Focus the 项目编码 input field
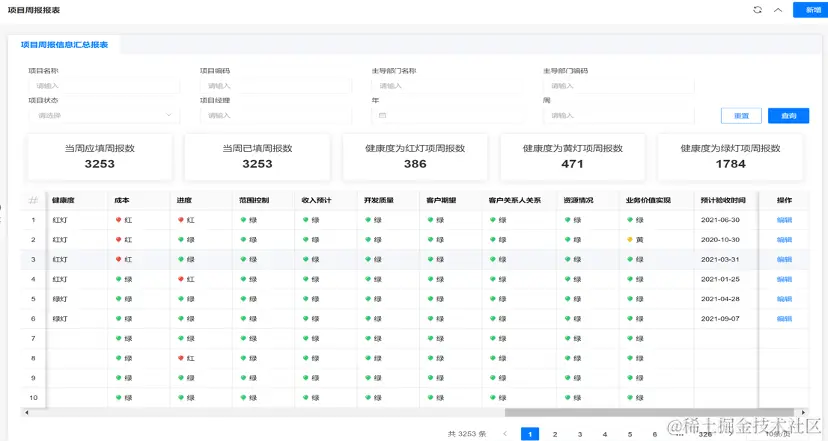 276,86
